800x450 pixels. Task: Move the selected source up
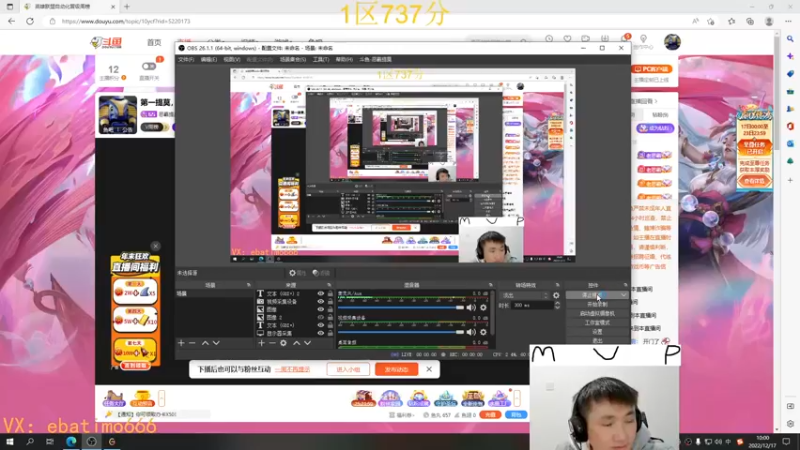coord(296,343)
